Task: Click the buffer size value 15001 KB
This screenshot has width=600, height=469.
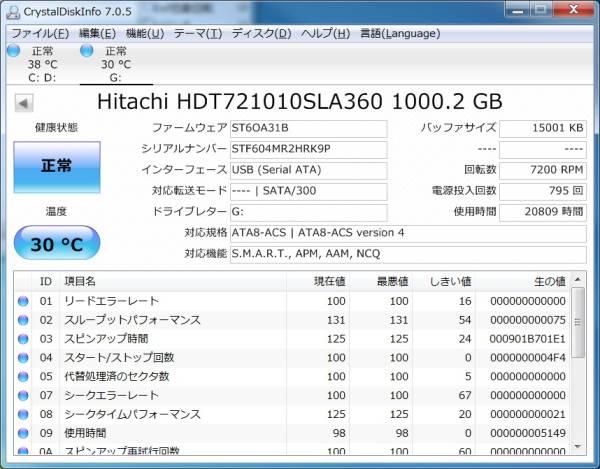Action: (543, 129)
